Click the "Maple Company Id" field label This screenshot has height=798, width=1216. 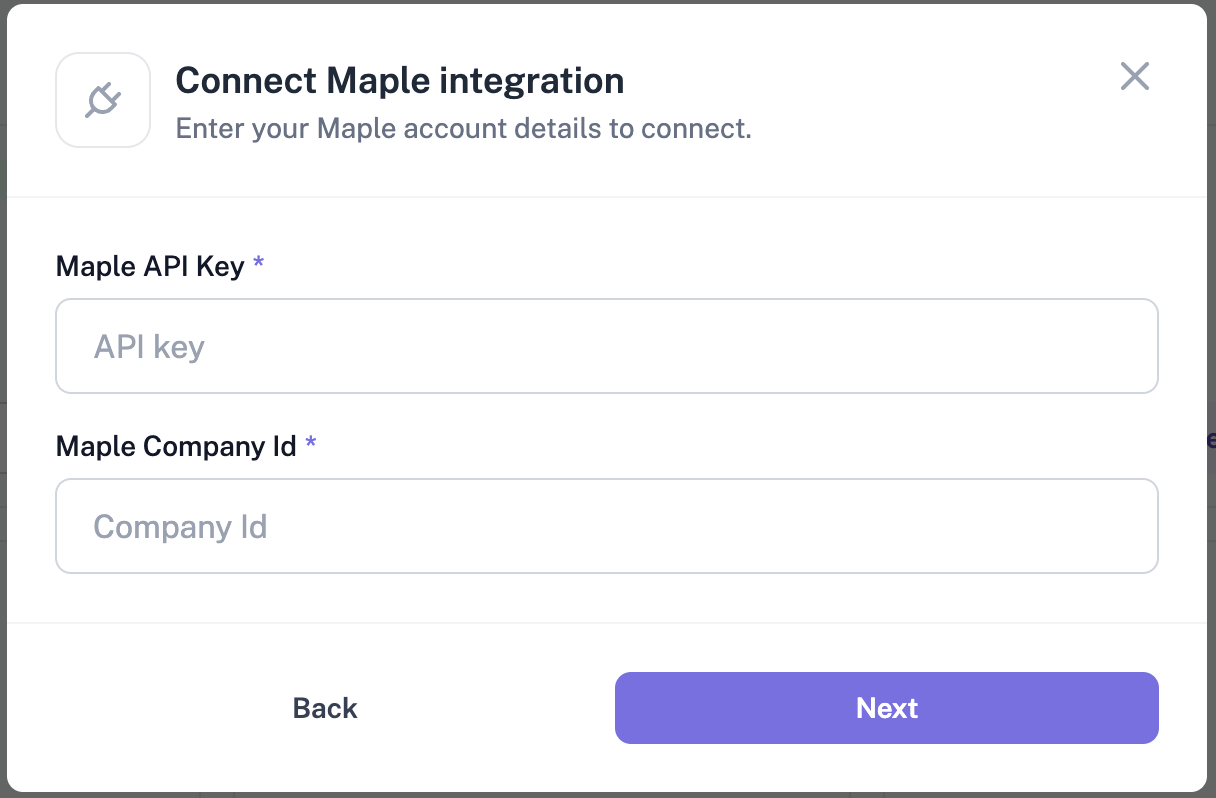coord(176,446)
